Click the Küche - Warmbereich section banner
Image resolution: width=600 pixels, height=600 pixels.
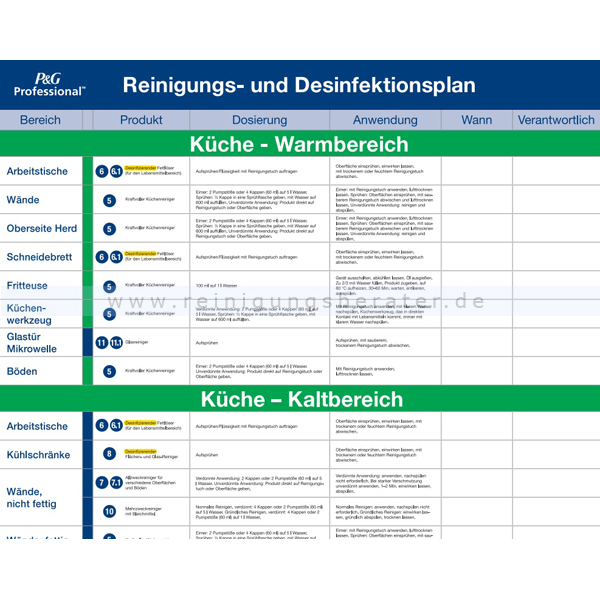[300, 143]
